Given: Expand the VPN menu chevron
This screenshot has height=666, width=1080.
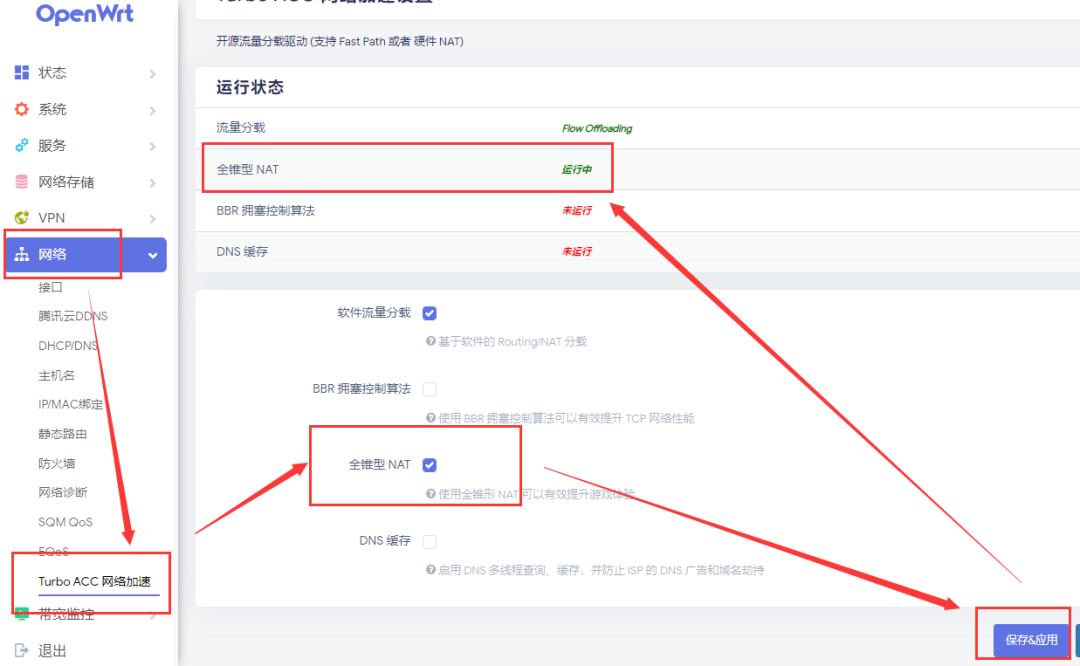Looking at the screenshot, I should point(152,219).
